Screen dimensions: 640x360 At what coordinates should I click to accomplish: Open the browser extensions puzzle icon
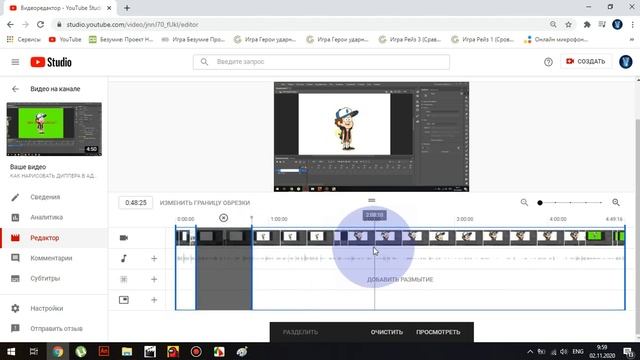(x=587, y=24)
